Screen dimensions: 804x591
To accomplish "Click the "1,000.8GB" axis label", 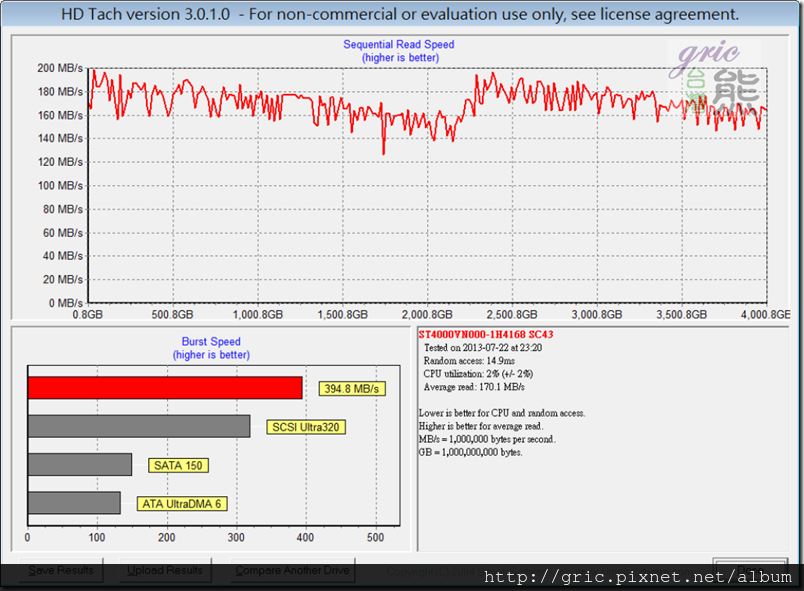I will 257,314.
